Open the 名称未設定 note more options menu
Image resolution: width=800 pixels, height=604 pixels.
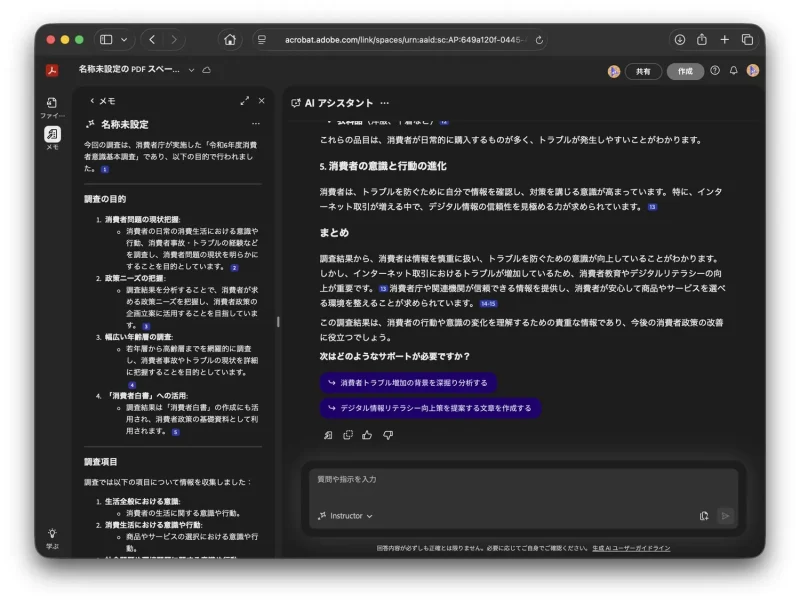point(256,124)
